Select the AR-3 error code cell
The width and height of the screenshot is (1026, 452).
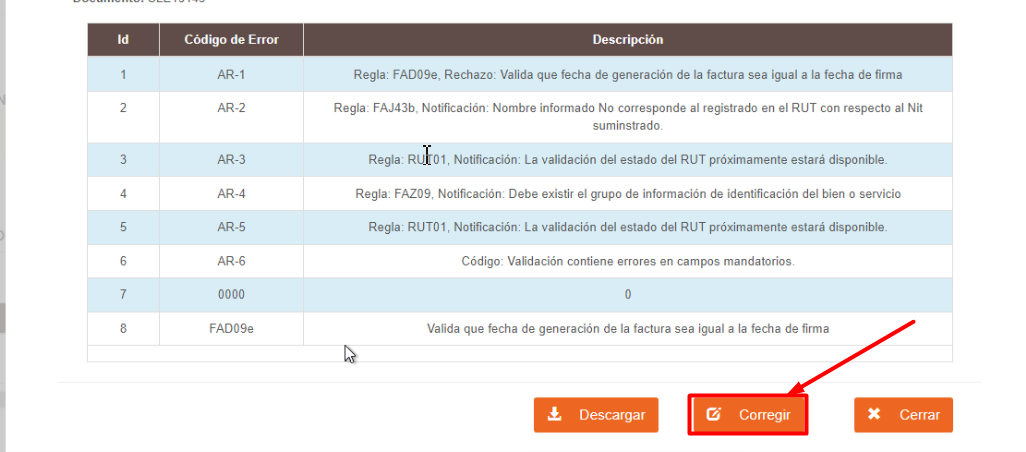point(231,160)
